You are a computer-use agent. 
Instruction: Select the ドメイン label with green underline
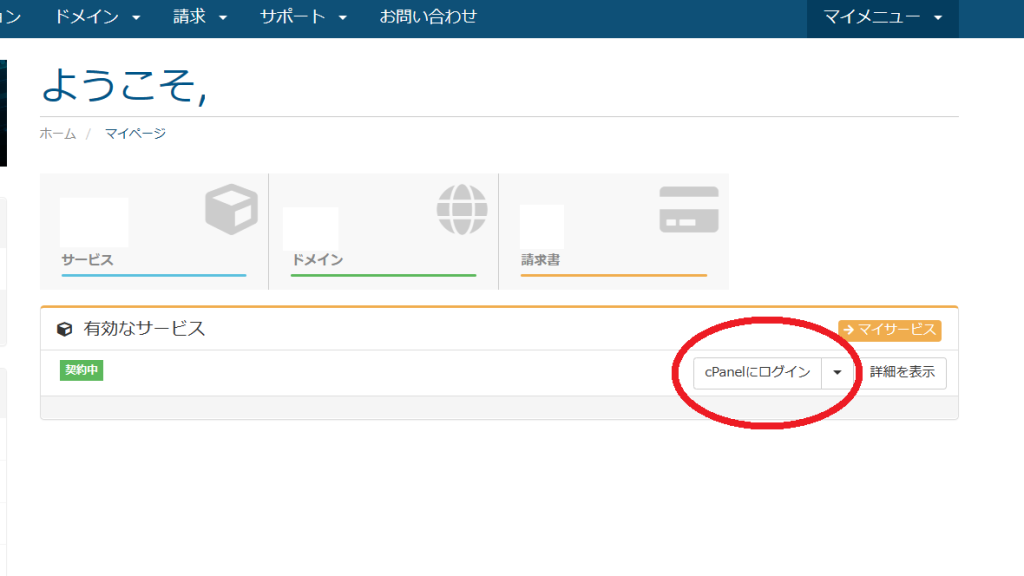[317, 260]
